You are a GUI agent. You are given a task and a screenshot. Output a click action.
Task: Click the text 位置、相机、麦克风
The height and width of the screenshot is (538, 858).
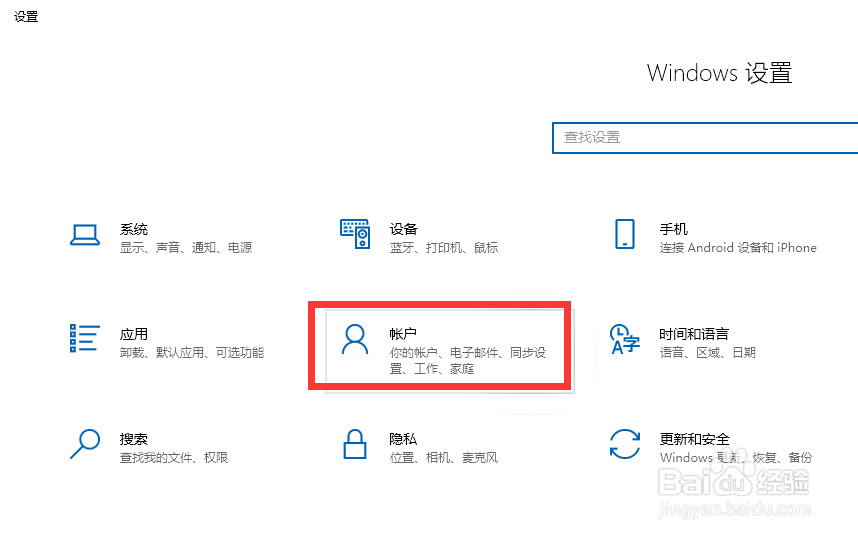444,458
